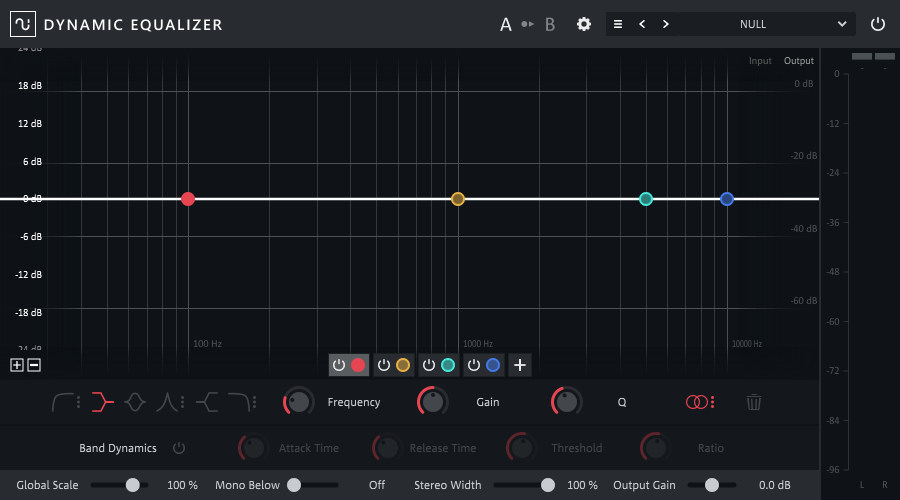Click the Frequency knob
This screenshot has width=900, height=500.
[298, 402]
